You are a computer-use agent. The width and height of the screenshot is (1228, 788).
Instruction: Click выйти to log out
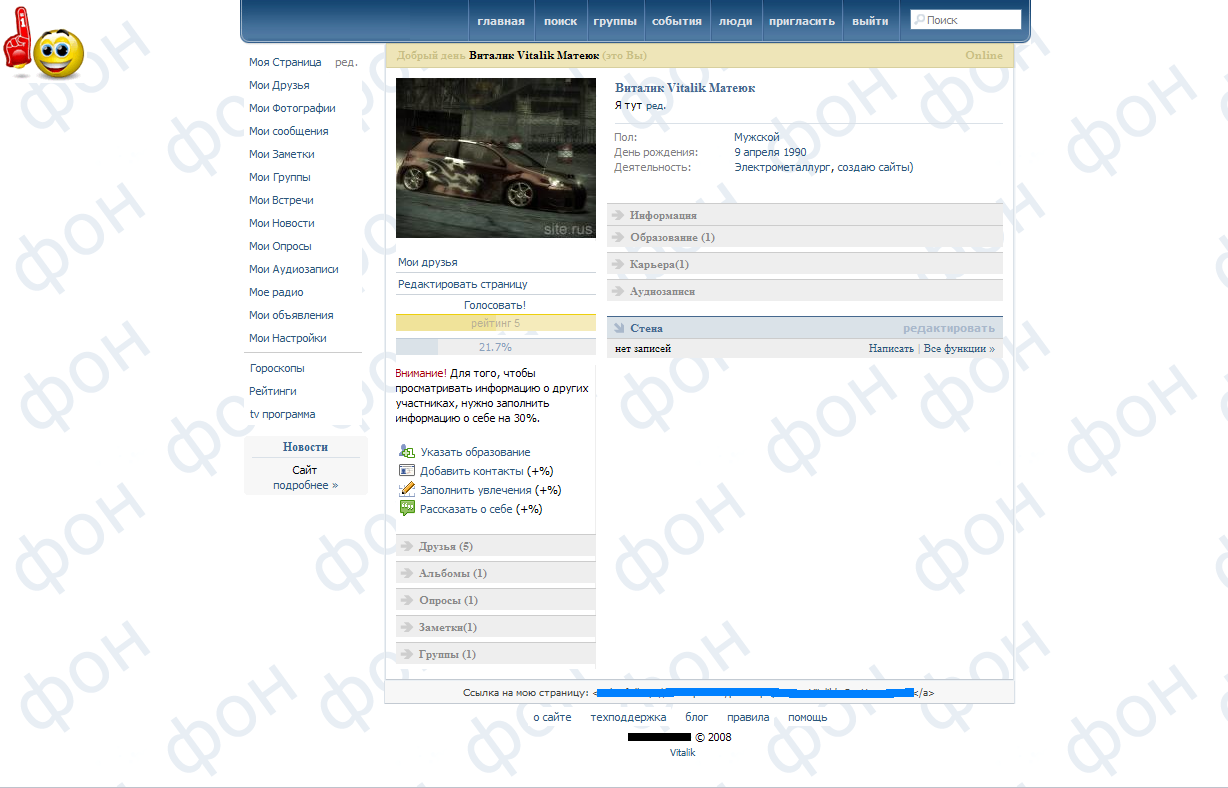[x=870, y=21]
